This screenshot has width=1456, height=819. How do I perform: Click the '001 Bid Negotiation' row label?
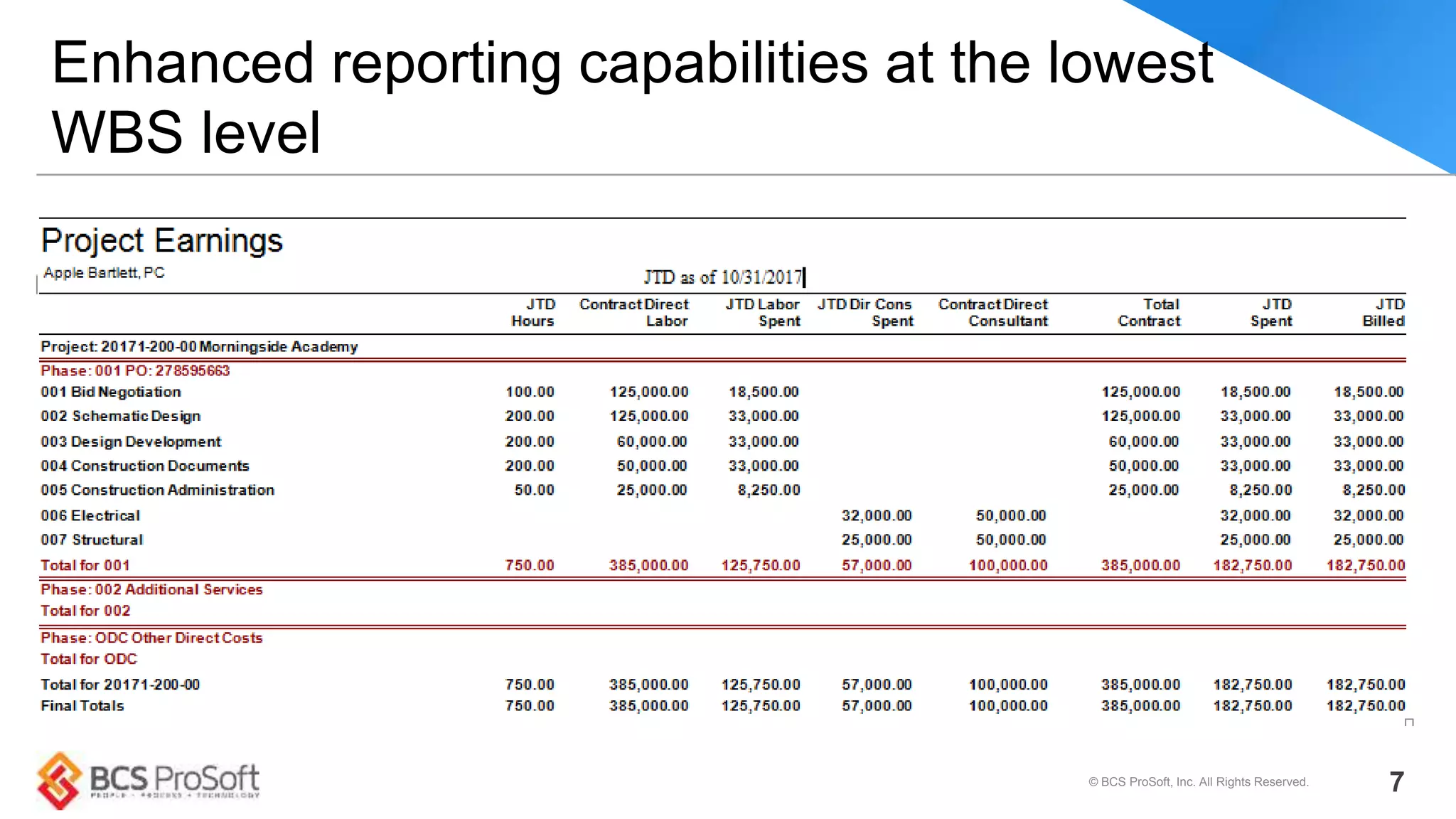(x=111, y=392)
